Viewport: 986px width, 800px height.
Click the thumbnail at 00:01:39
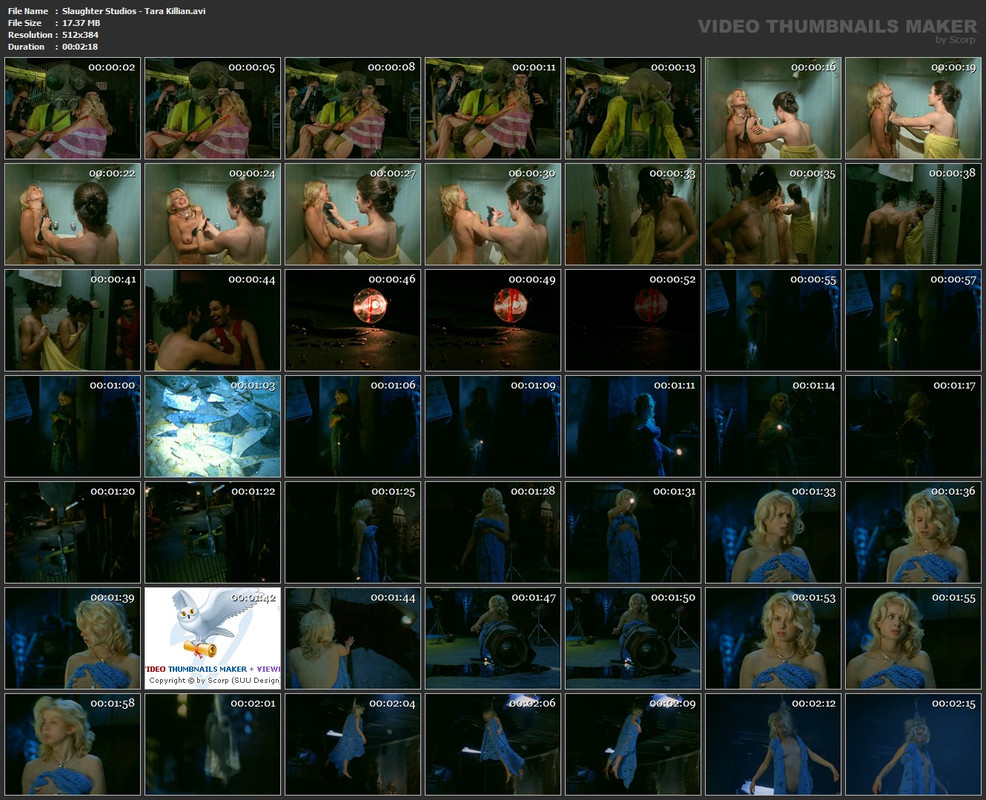(x=73, y=638)
